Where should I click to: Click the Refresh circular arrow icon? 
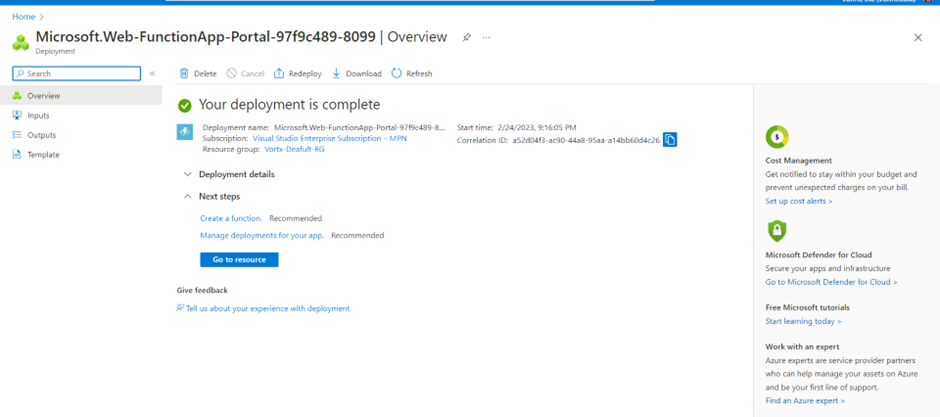396,73
